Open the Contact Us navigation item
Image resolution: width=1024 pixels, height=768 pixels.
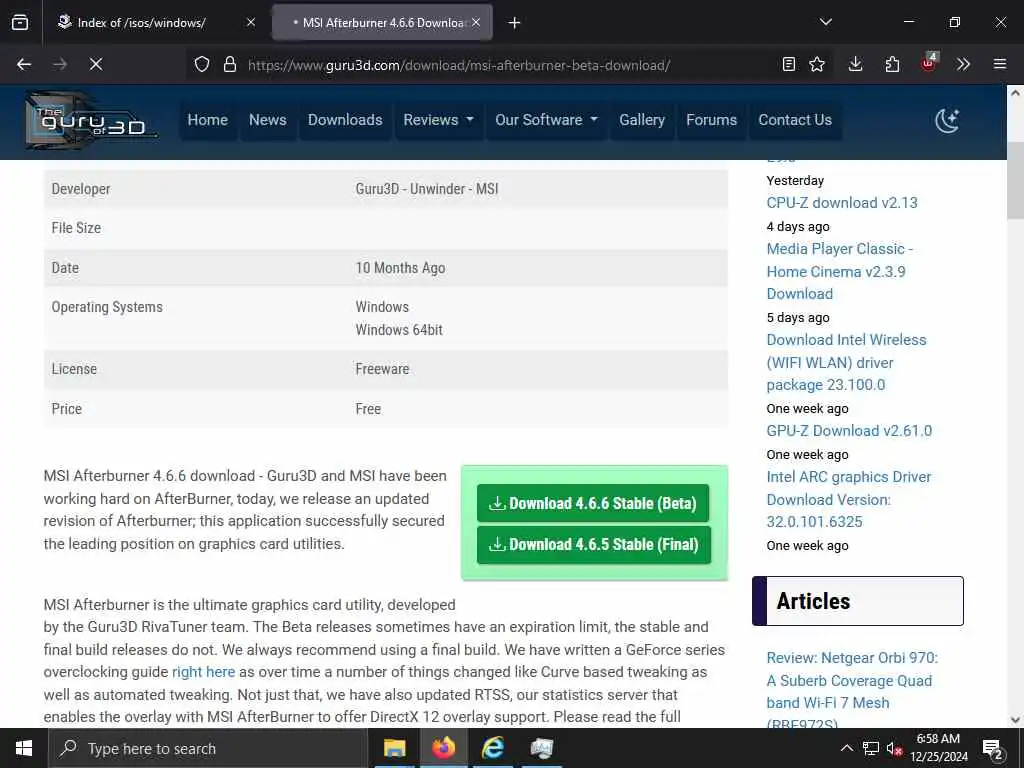pos(795,120)
